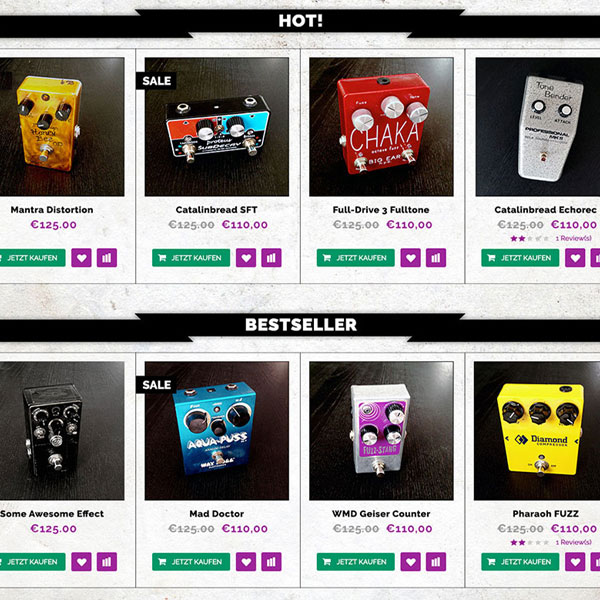Click compare chart icon for Catalinbread SFT

coord(271,258)
